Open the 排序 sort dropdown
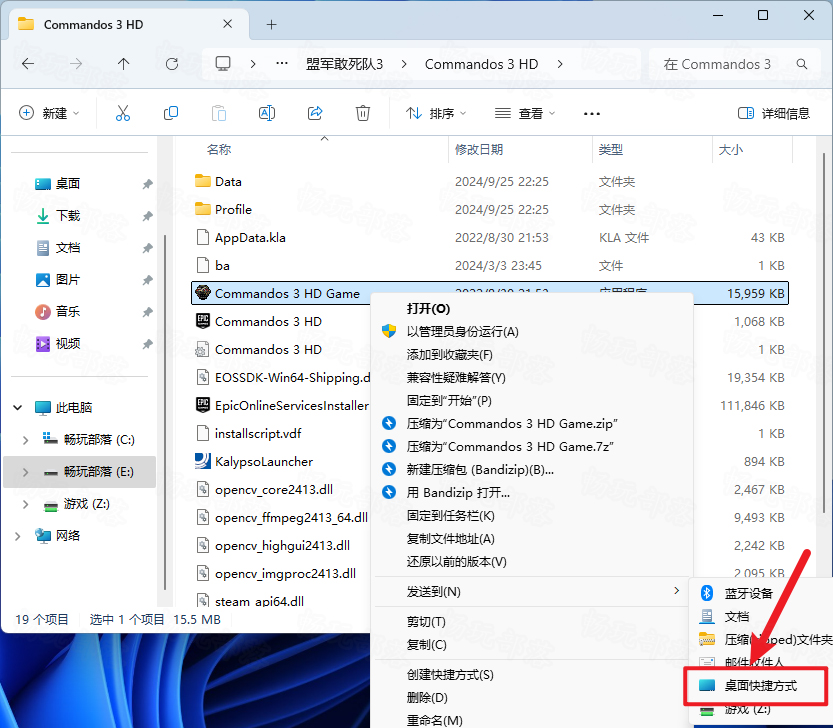The image size is (833, 728). click(x=436, y=113)
